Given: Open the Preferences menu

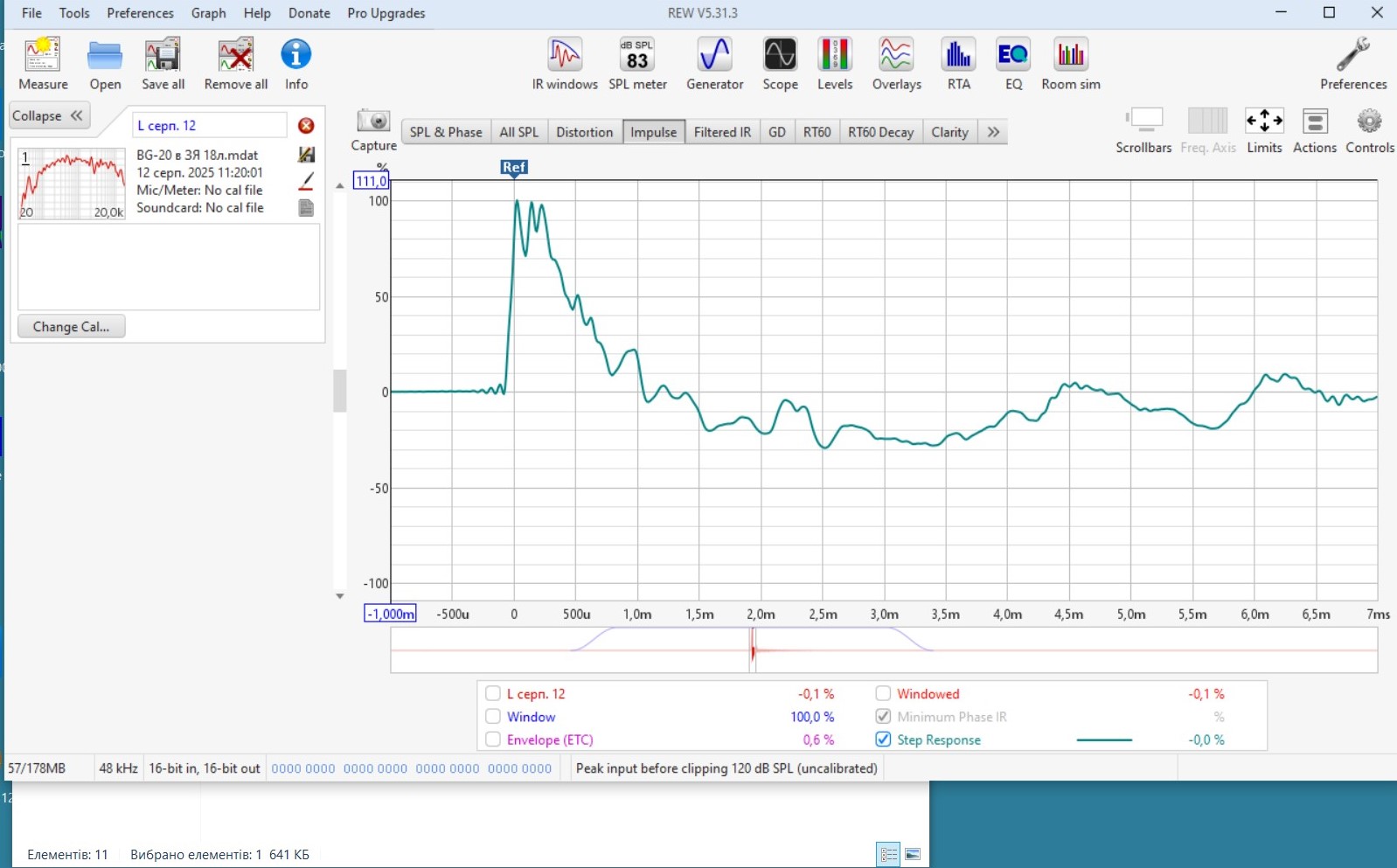Looking at the screenshot, I should 140,13.
